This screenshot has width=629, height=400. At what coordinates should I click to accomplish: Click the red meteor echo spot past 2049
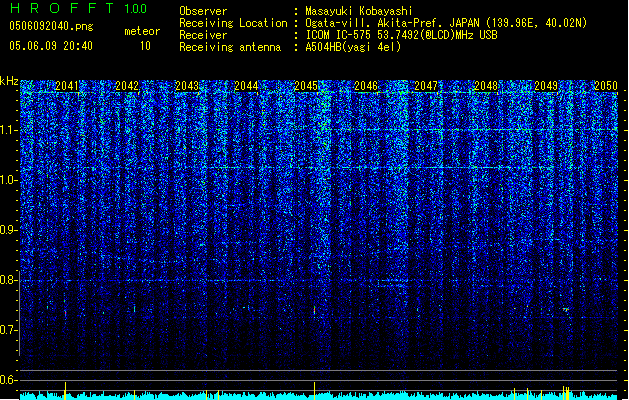click(x=566, y=310)
